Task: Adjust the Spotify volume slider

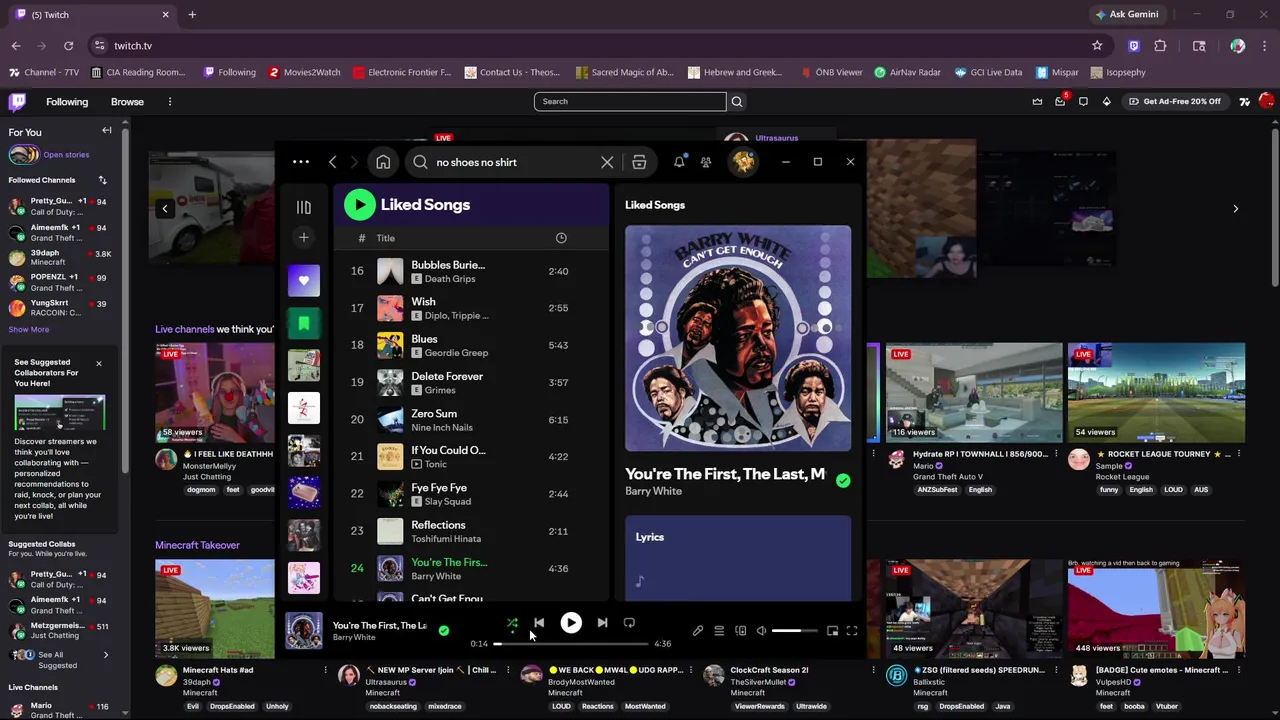Action: (x=794, y=631)
